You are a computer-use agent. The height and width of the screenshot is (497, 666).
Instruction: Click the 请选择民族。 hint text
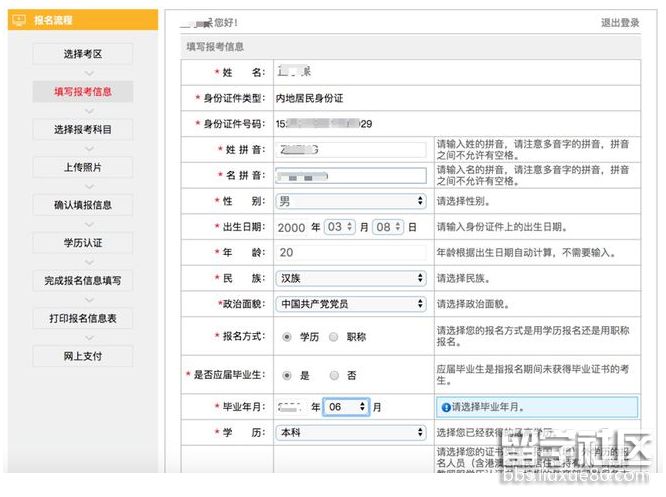(x=464, y=279)
